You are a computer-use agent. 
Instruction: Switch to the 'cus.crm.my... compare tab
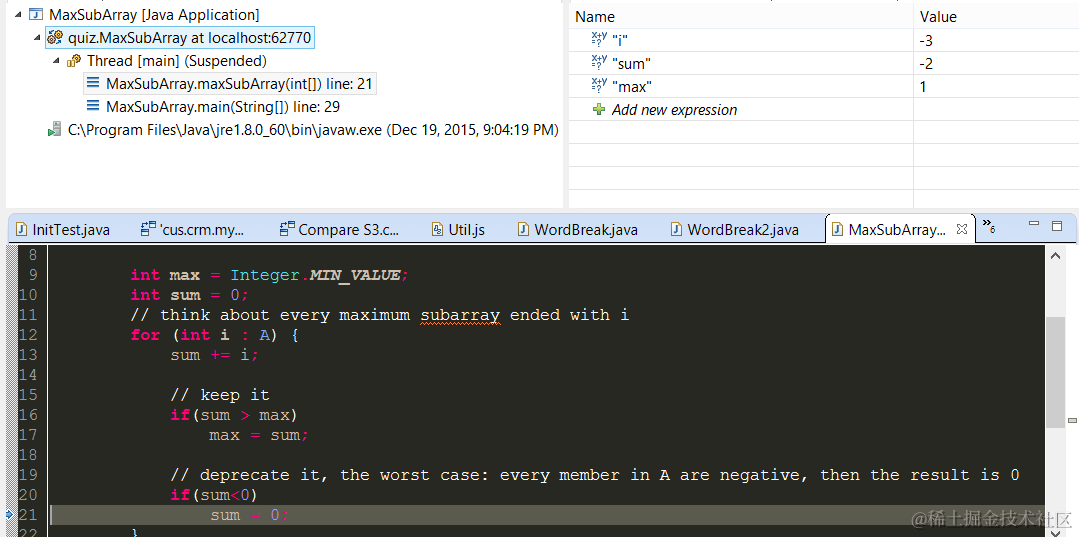click(193, 229)
